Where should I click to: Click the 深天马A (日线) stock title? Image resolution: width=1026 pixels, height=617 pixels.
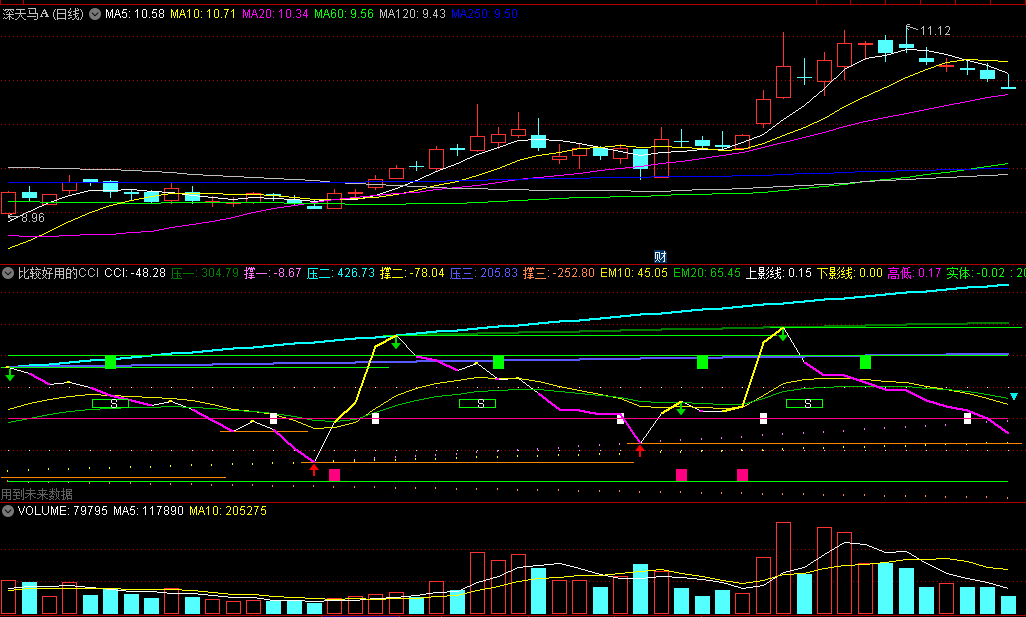point(43,14)
